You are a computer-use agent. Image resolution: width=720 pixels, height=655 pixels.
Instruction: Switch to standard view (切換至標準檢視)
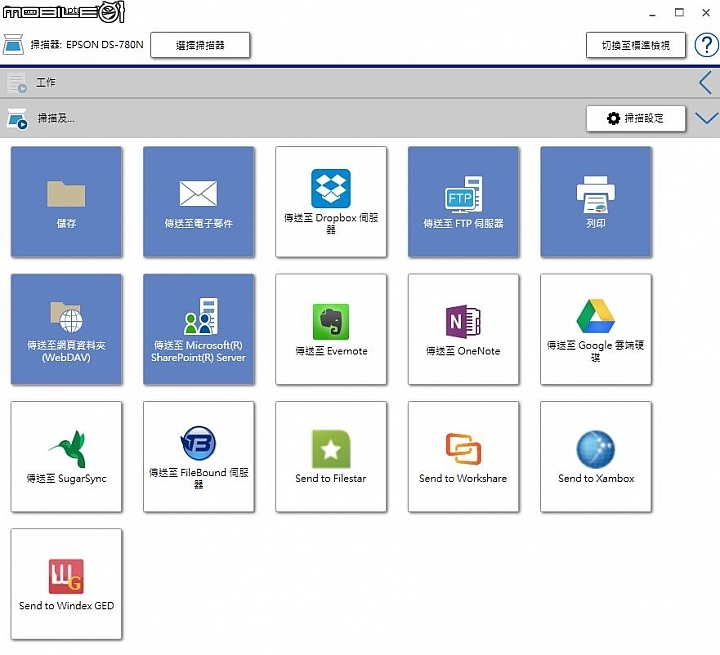tap(636, 45)
